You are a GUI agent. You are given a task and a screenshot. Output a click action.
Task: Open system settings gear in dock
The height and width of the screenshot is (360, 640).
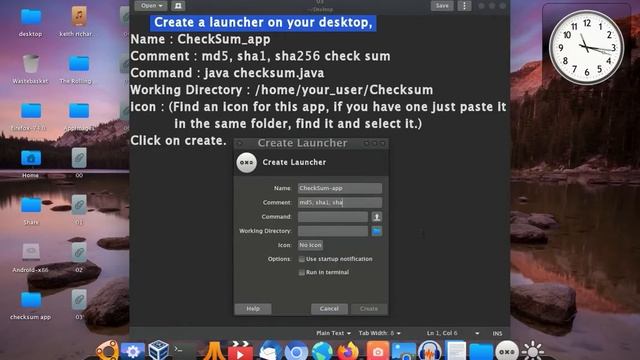tap(132, 351)
